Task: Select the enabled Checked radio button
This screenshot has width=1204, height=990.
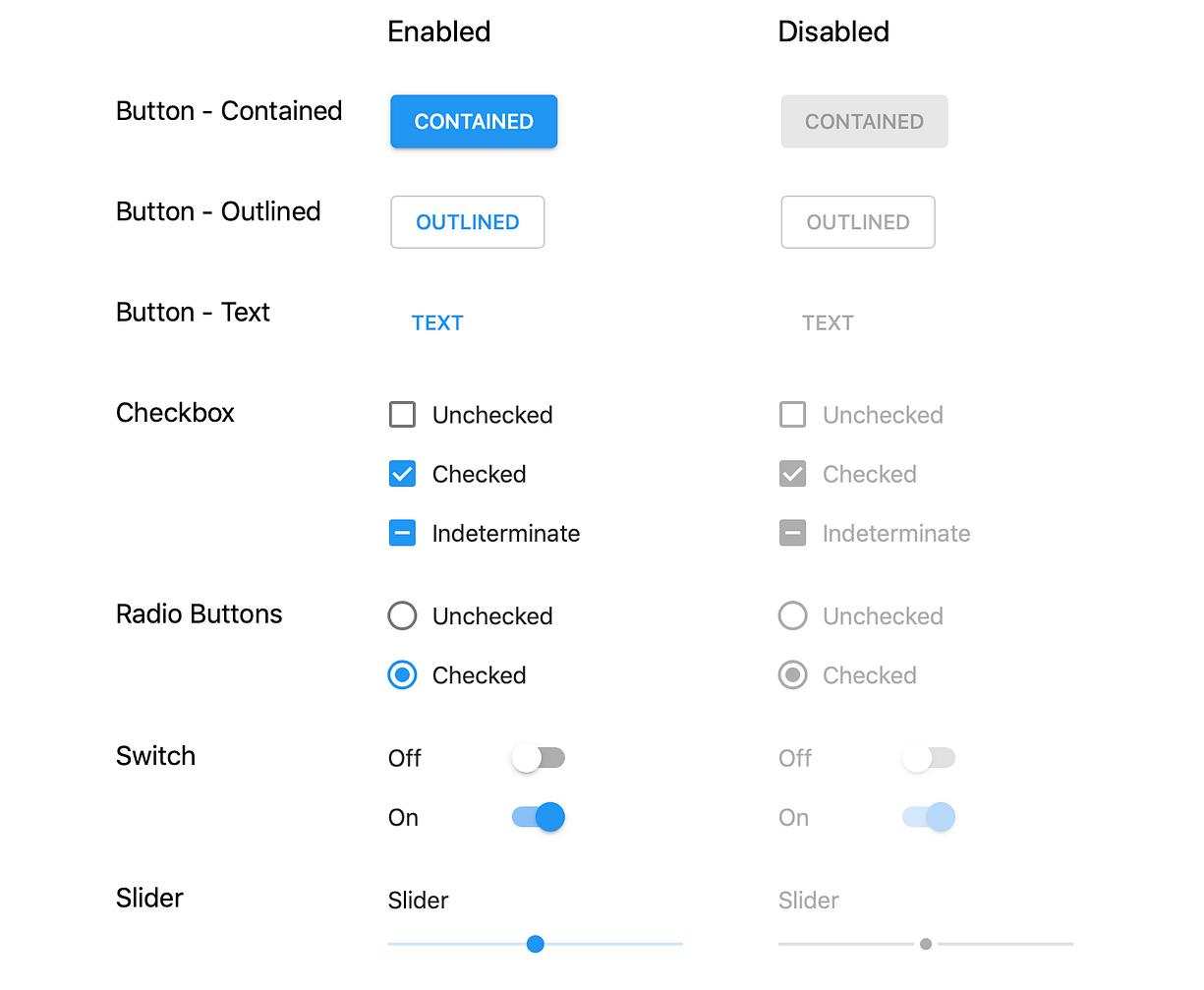Action: (402, 675)
